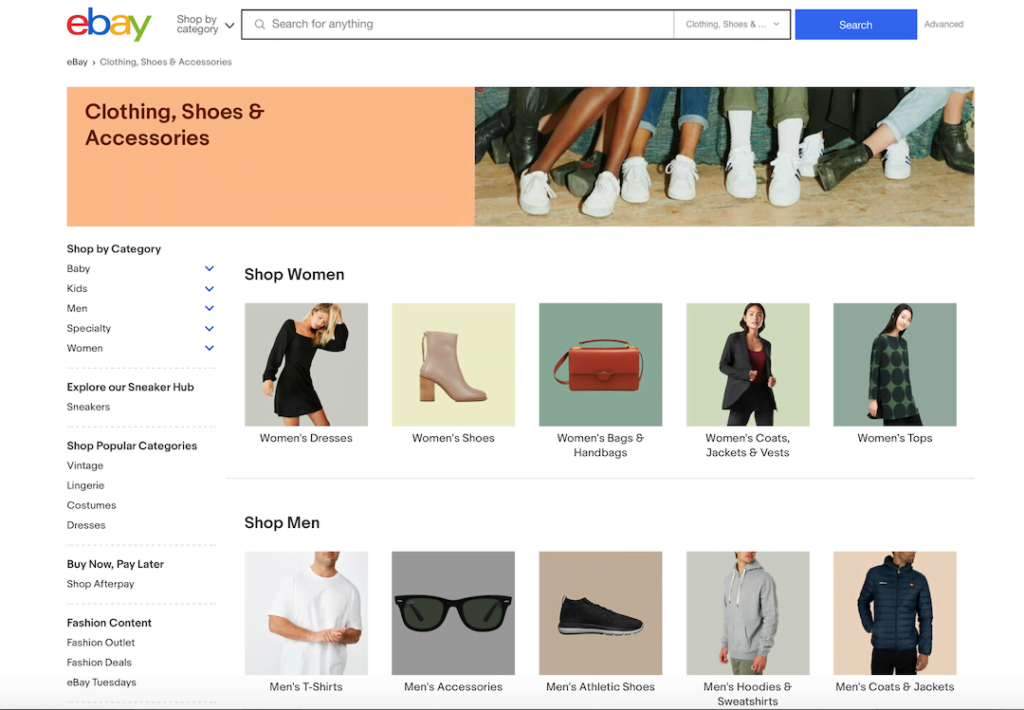
Task: Select Specialty in Shop by Category
Action: [89, 328]
